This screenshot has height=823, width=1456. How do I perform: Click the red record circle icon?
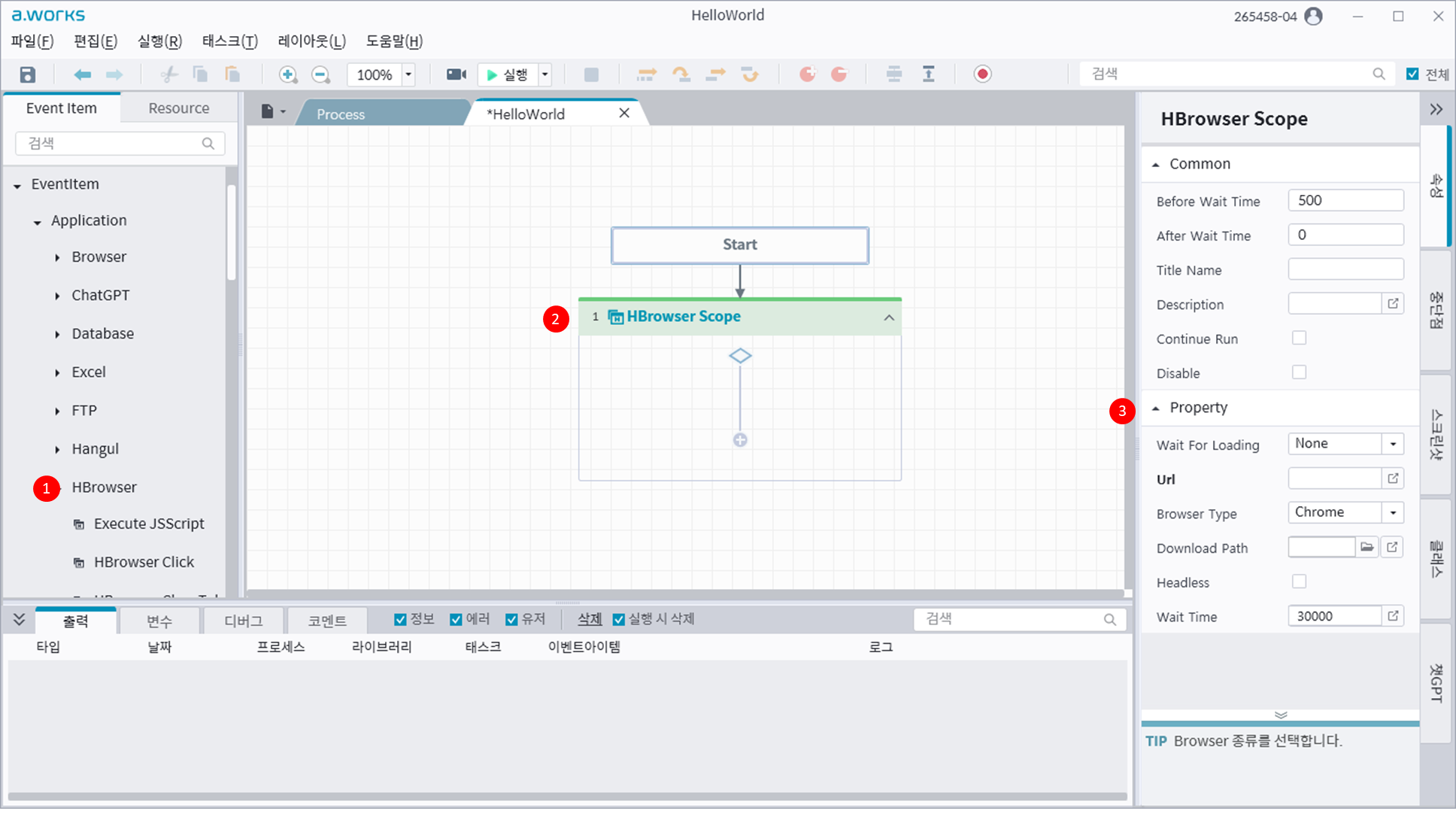pos(982,74)
